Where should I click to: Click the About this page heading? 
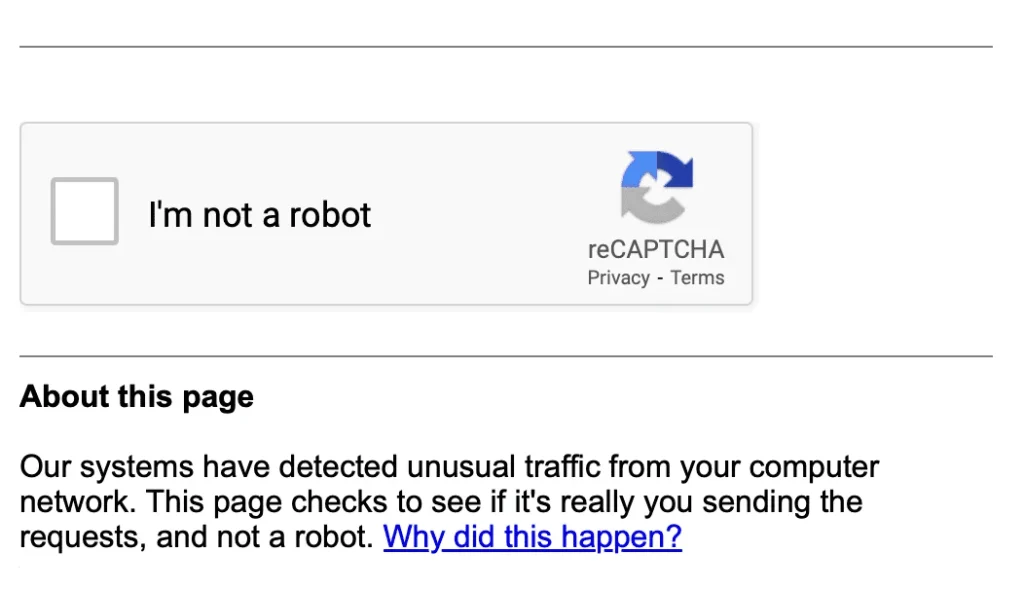pyautogui.click(x=137, y=397)
